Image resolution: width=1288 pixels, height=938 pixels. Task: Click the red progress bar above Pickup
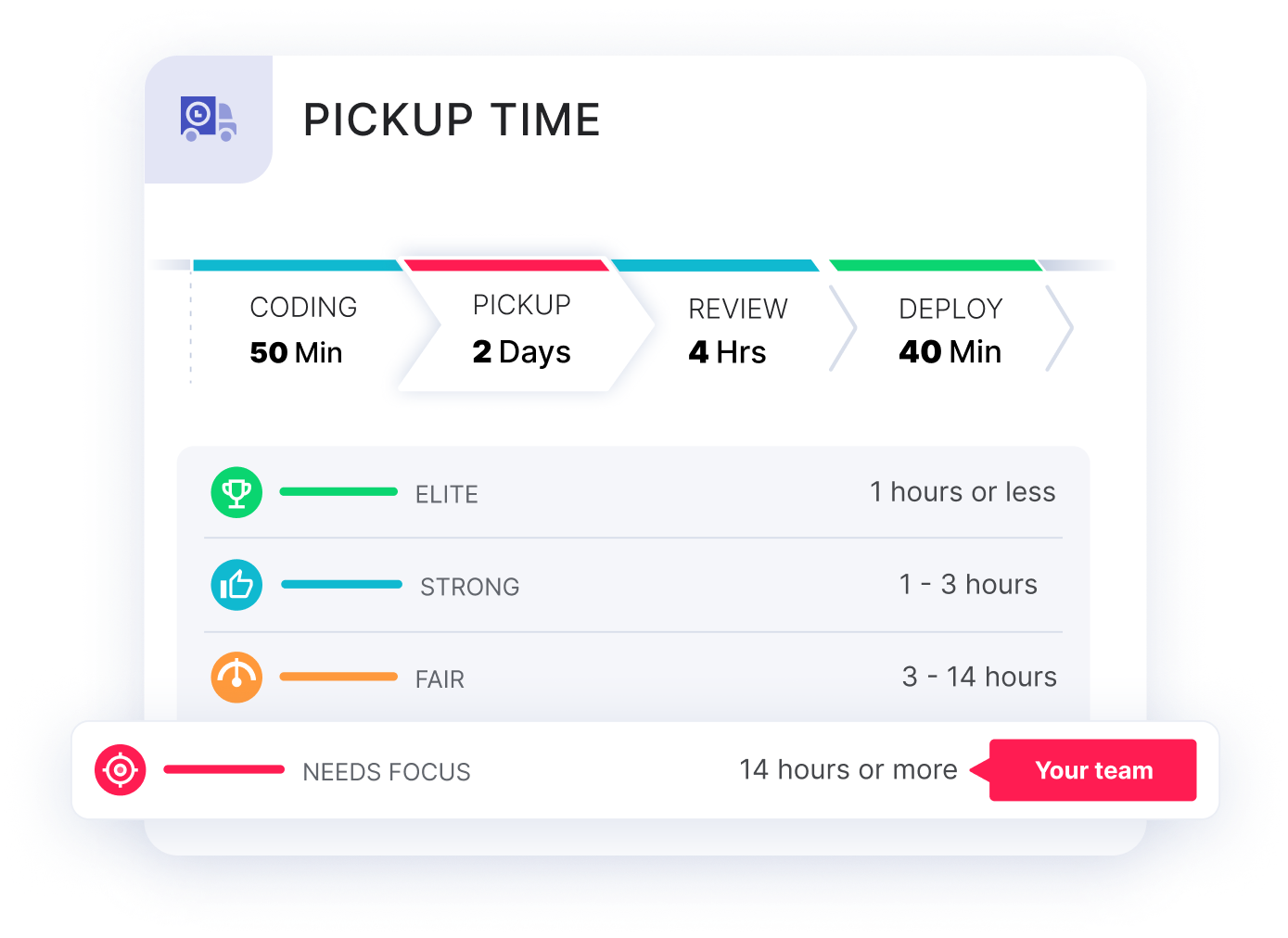point(507,265)
